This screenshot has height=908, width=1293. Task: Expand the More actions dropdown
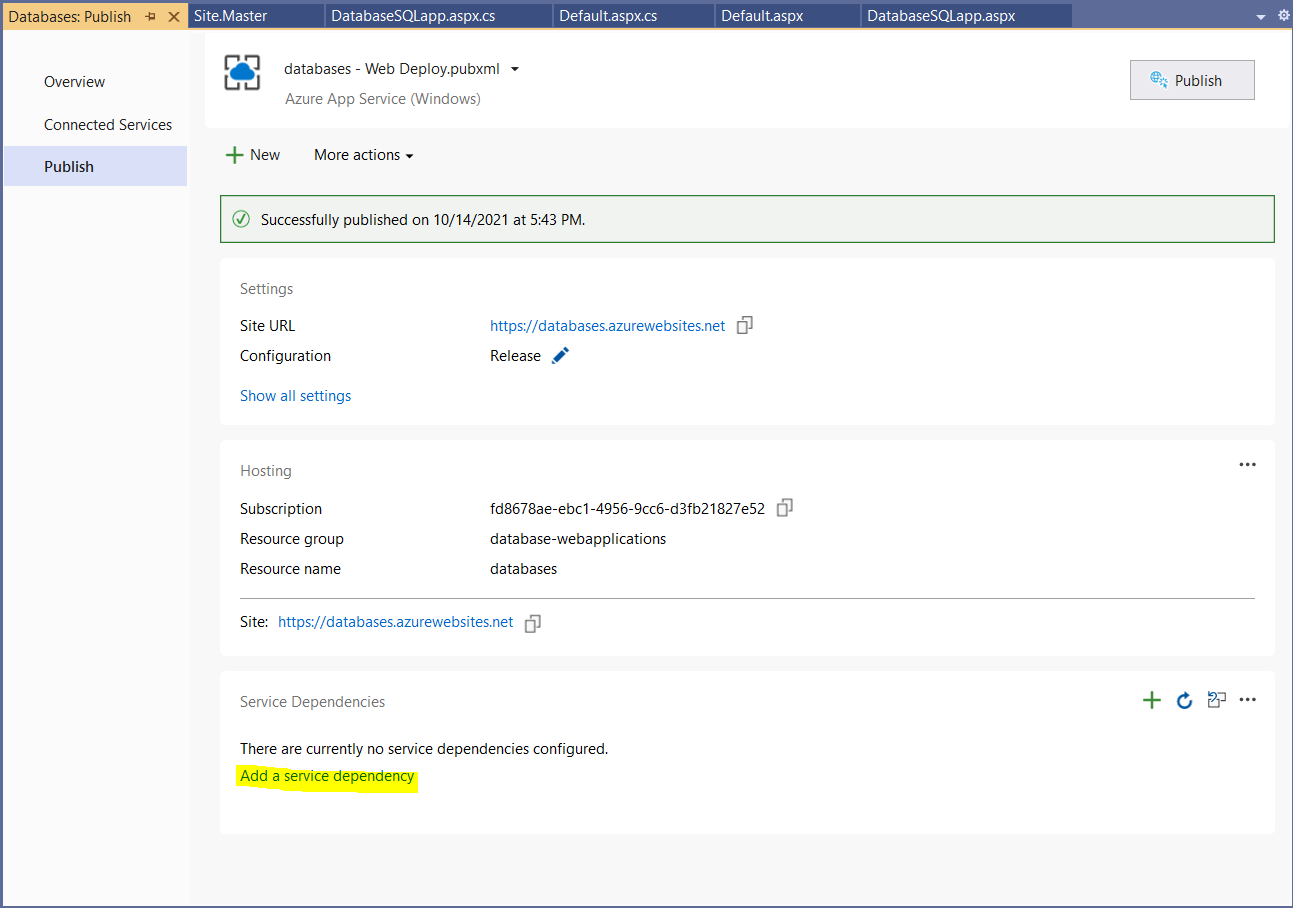[x=363, y=155]
